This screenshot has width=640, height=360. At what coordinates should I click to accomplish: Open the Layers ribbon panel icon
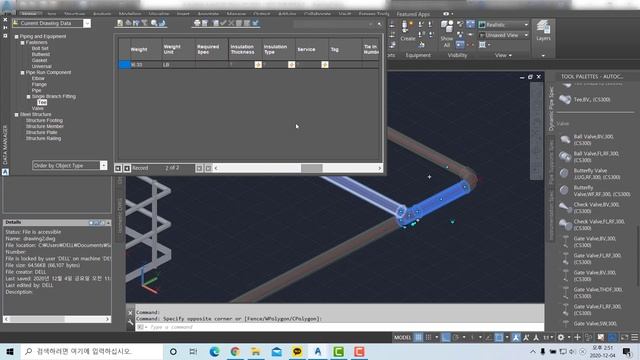(543, 31)
